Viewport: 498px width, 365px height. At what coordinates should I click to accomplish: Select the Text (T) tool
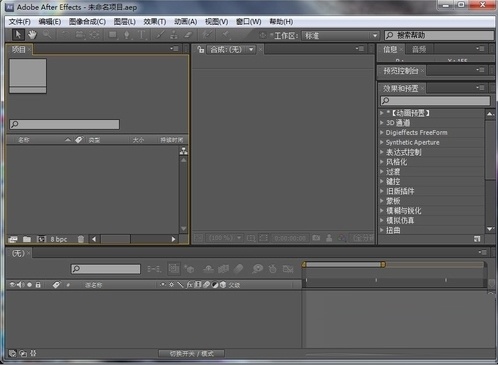coord(141,35)
